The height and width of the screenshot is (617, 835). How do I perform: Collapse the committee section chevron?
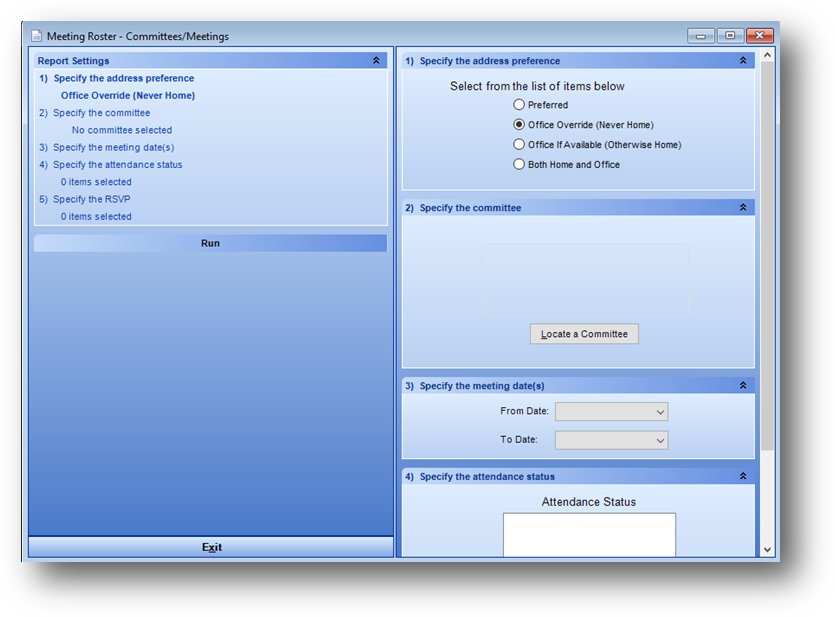click(743, 208)
